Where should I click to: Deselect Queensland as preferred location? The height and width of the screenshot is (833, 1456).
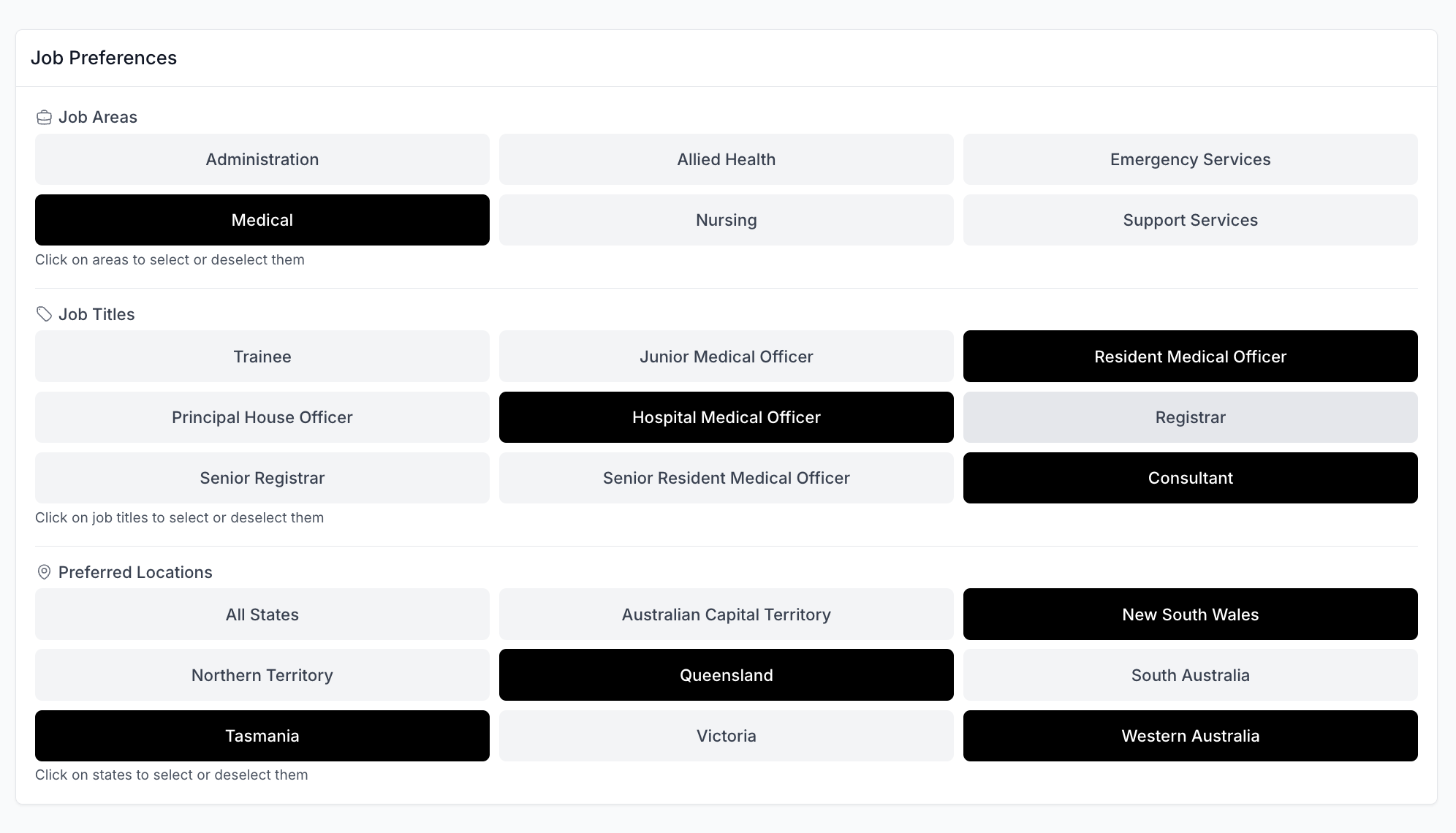[x=726, y=675]
